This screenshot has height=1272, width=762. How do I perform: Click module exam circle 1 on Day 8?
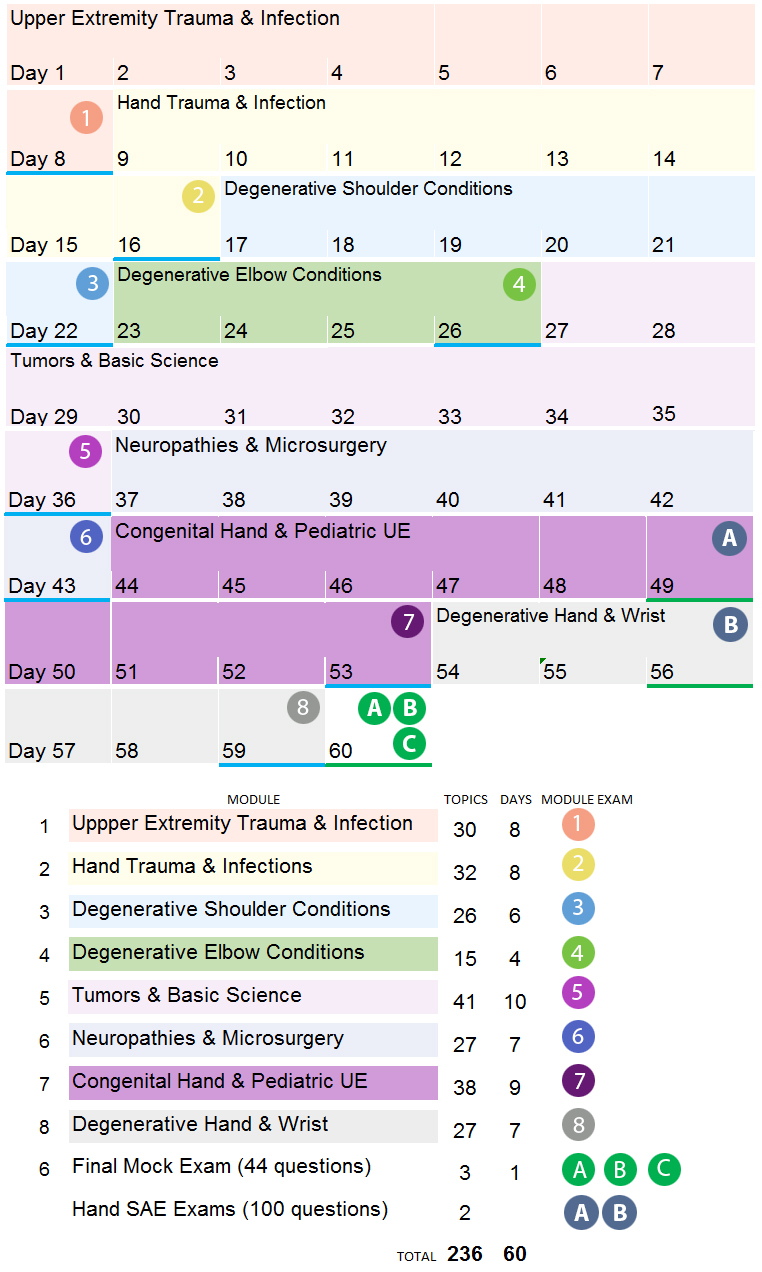[x=87, y=119]
